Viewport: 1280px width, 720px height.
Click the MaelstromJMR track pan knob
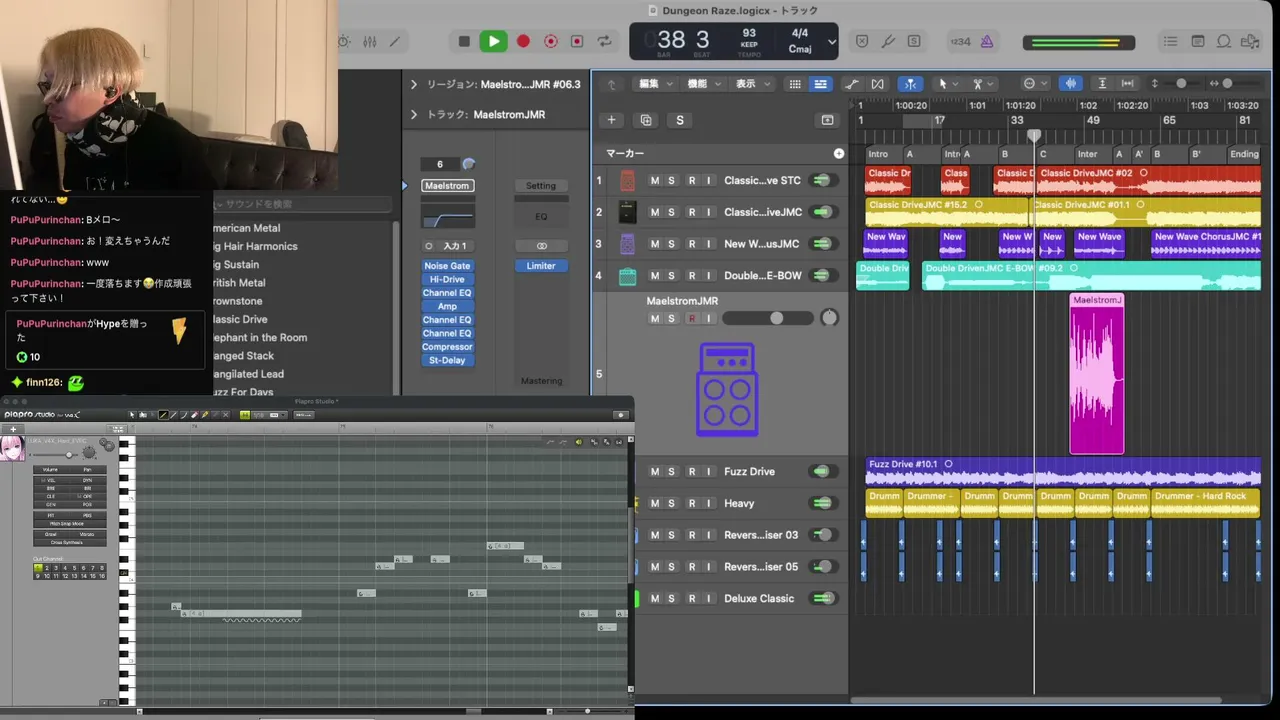pyautogui.click(x=829, y=318)
